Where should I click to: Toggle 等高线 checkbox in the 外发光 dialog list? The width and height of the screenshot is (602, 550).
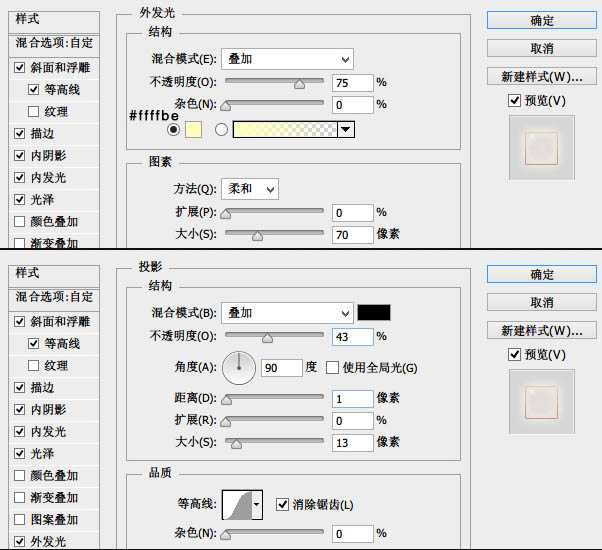(33, 89)
